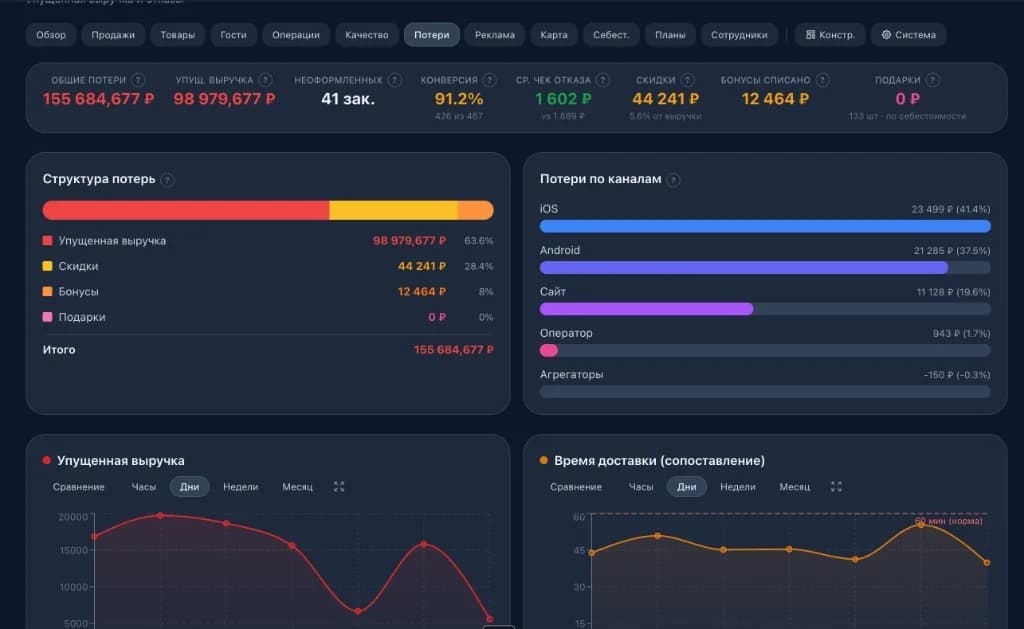Click the Агрегаторы channel label
The image size is (1024, 629).
[571, 374]
